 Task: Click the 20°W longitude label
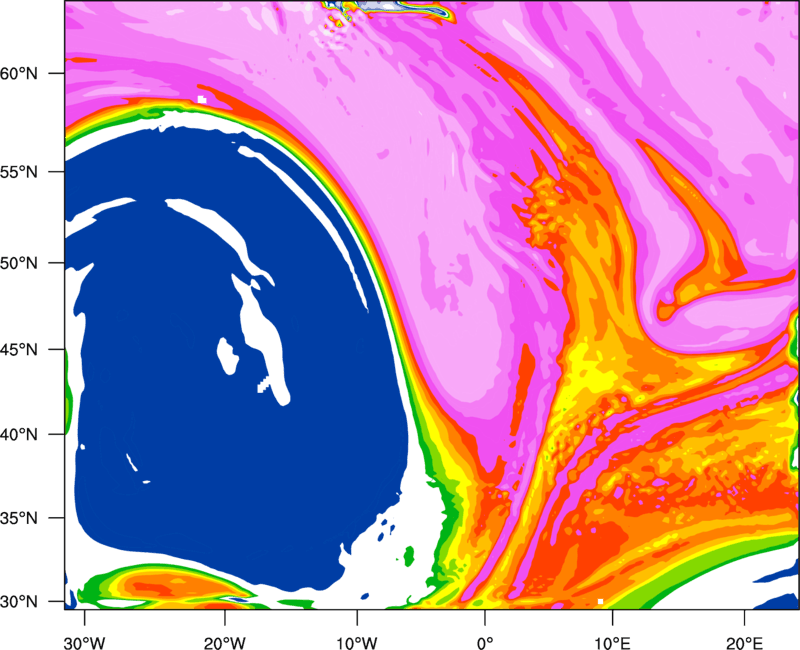coord(224,643)
